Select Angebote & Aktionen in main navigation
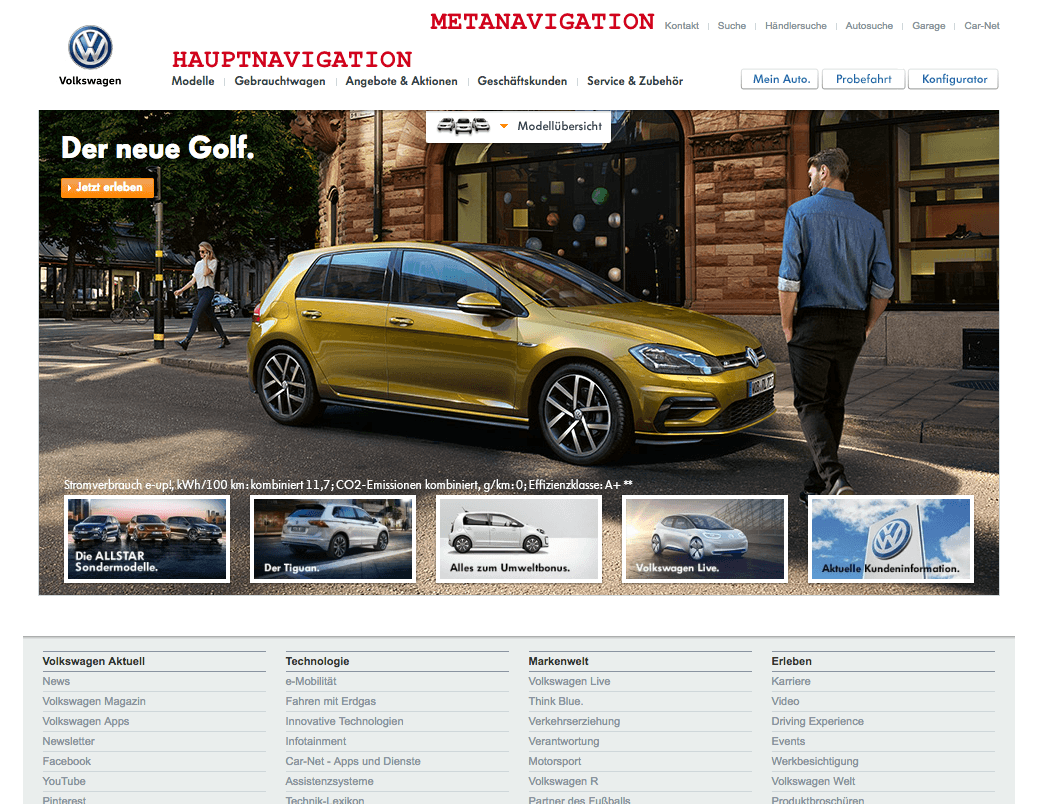The height and width of the screenshot is (804, 1041). pyautogui.click(x=401, y=81)
